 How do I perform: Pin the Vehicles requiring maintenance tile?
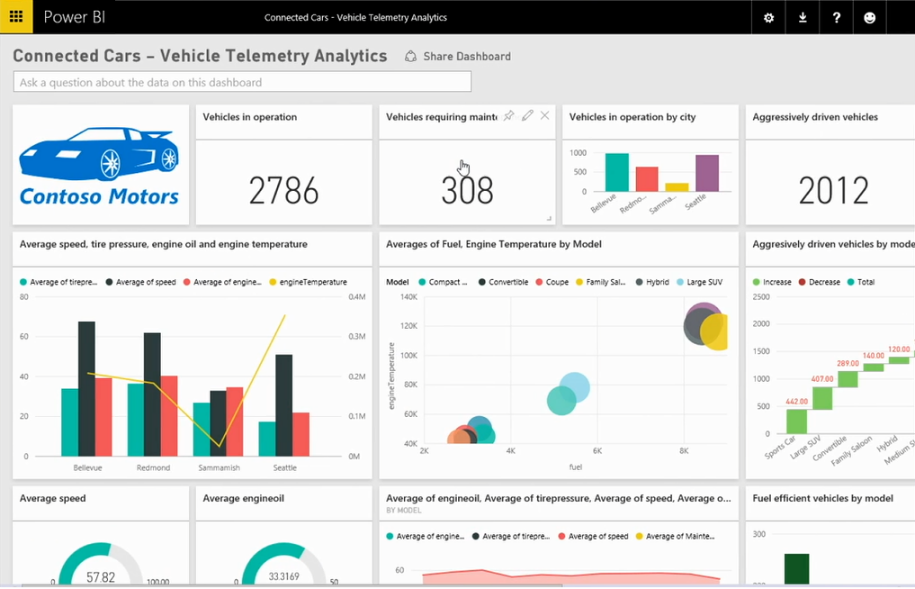click(509, 116)
